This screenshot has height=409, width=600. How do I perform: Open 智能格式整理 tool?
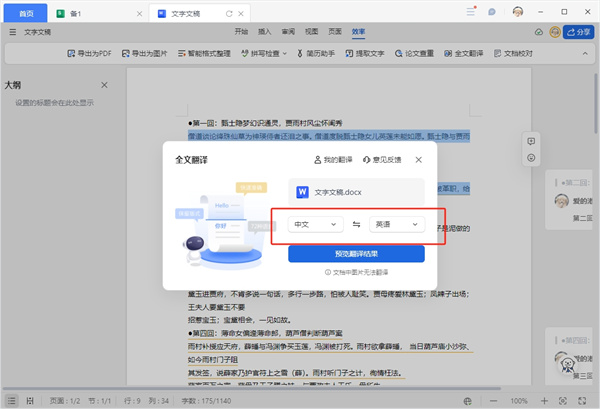point(204,54)
